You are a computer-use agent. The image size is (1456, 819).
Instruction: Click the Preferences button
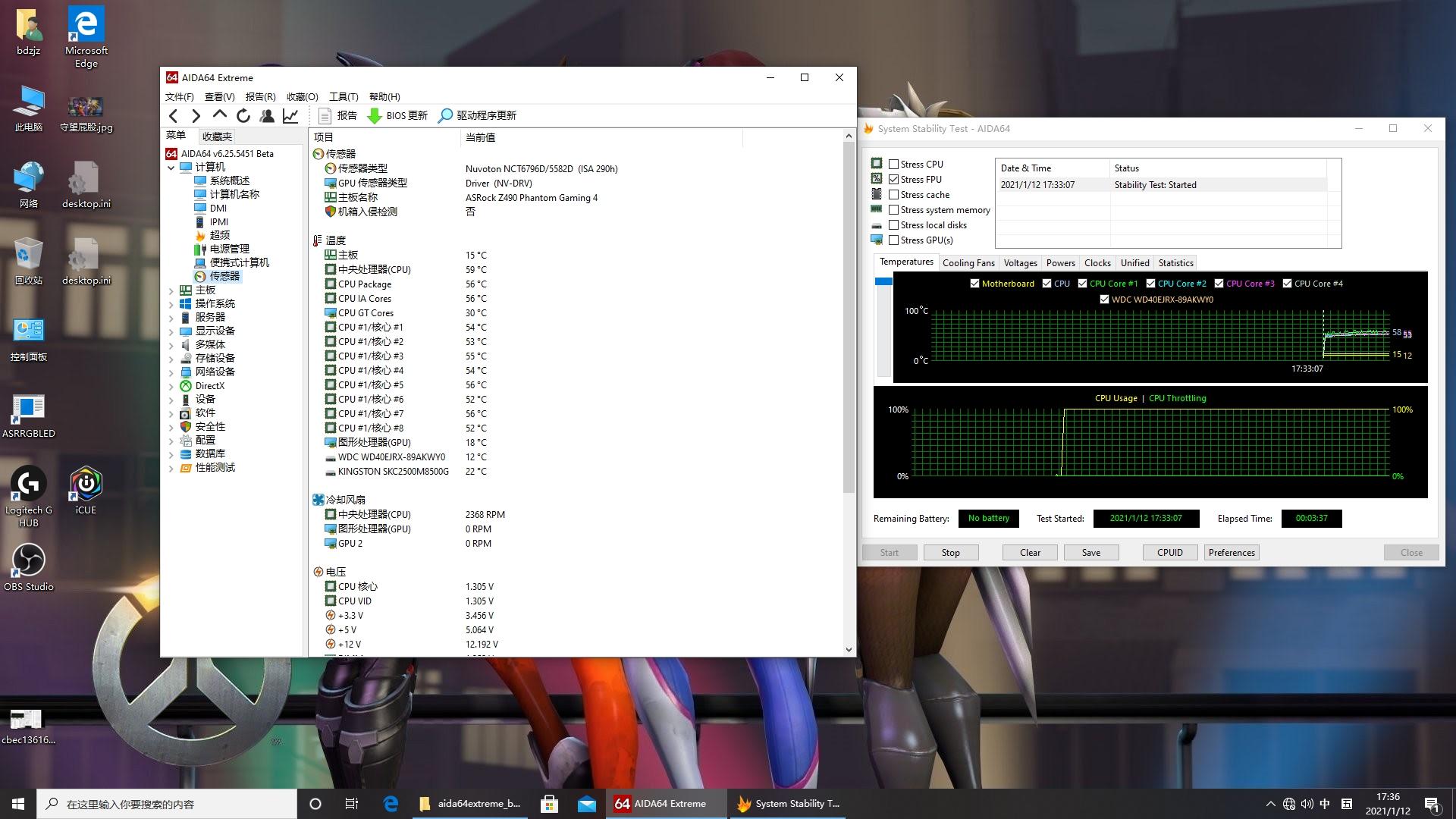pyautogui.click(x=1232, y=553)
